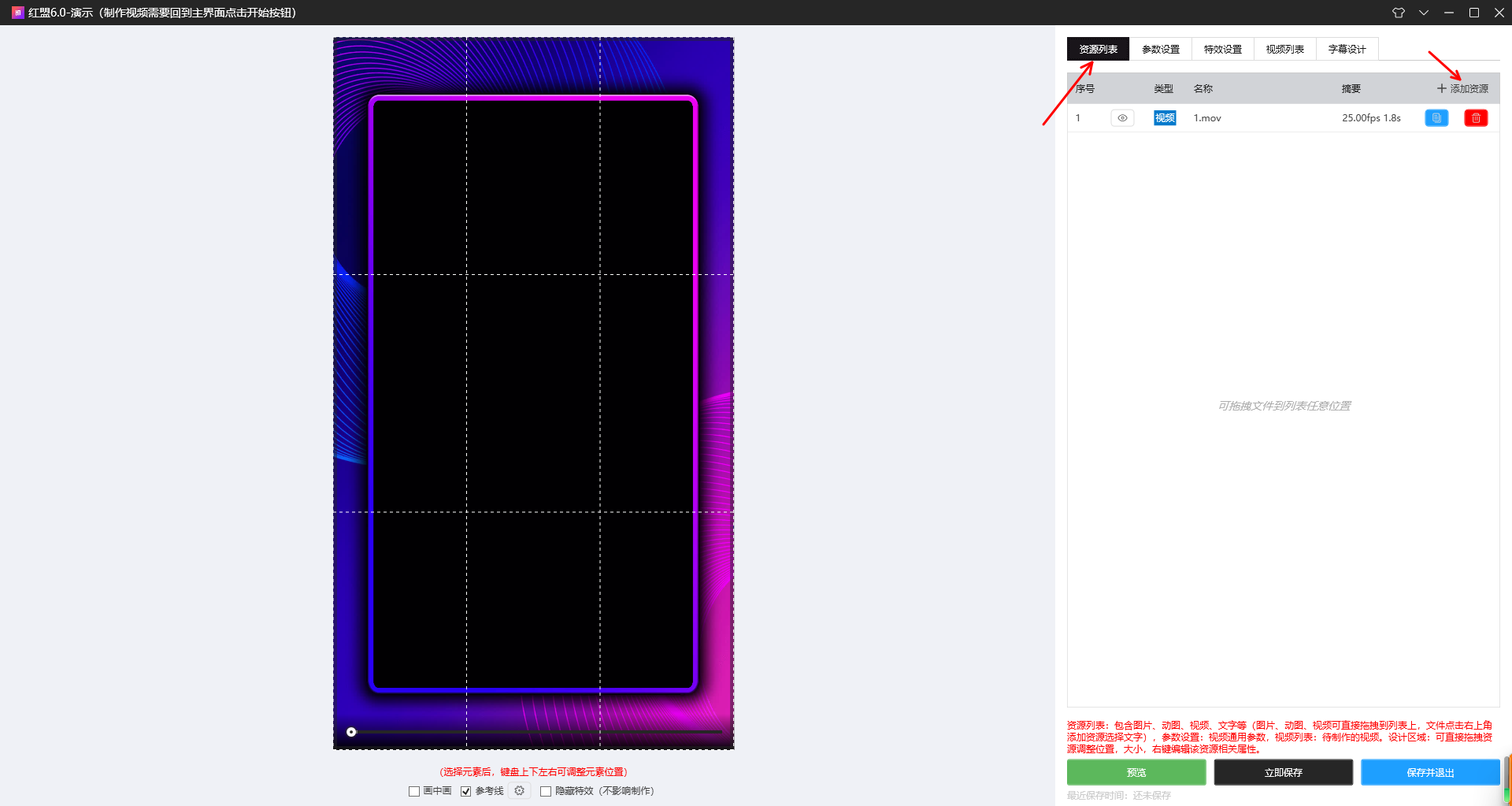Viewport: 1512px width, 806px height.
Task: Uncheck the 参考线 reference line checkbox
Action: pos(466,791)
